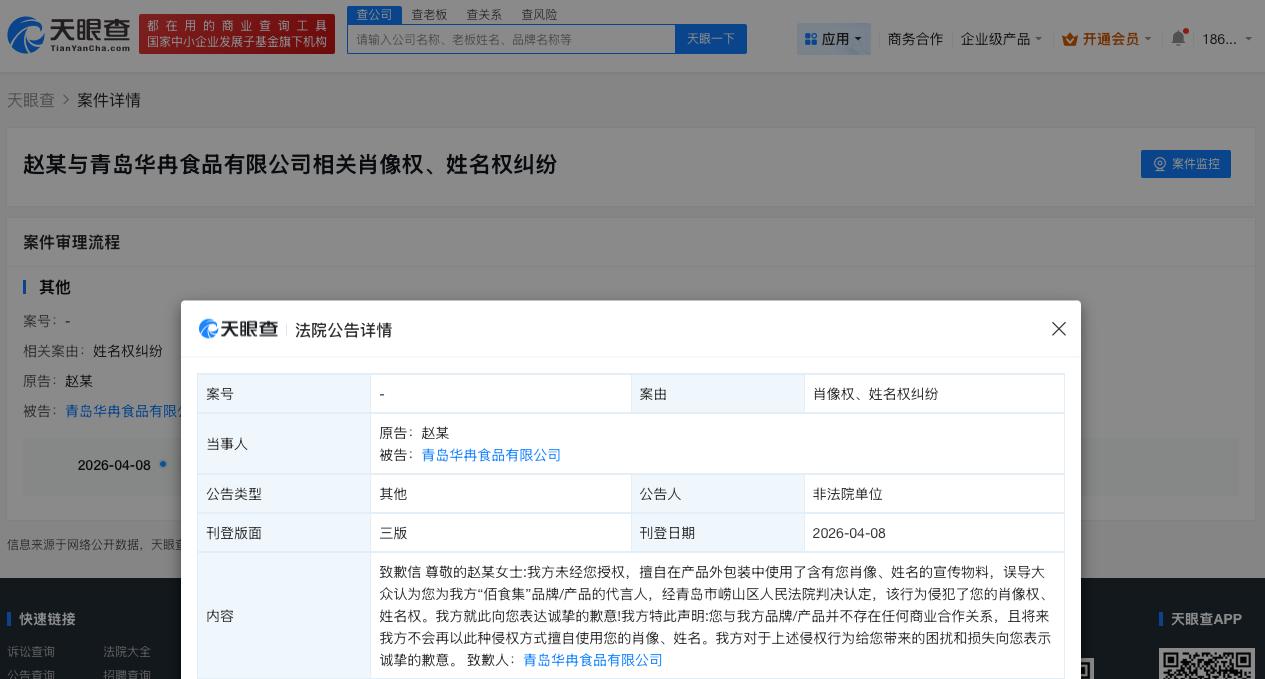Switch to the 查老板 search tab
Screen dimensions: 1265x679
(x=429, y=14)
